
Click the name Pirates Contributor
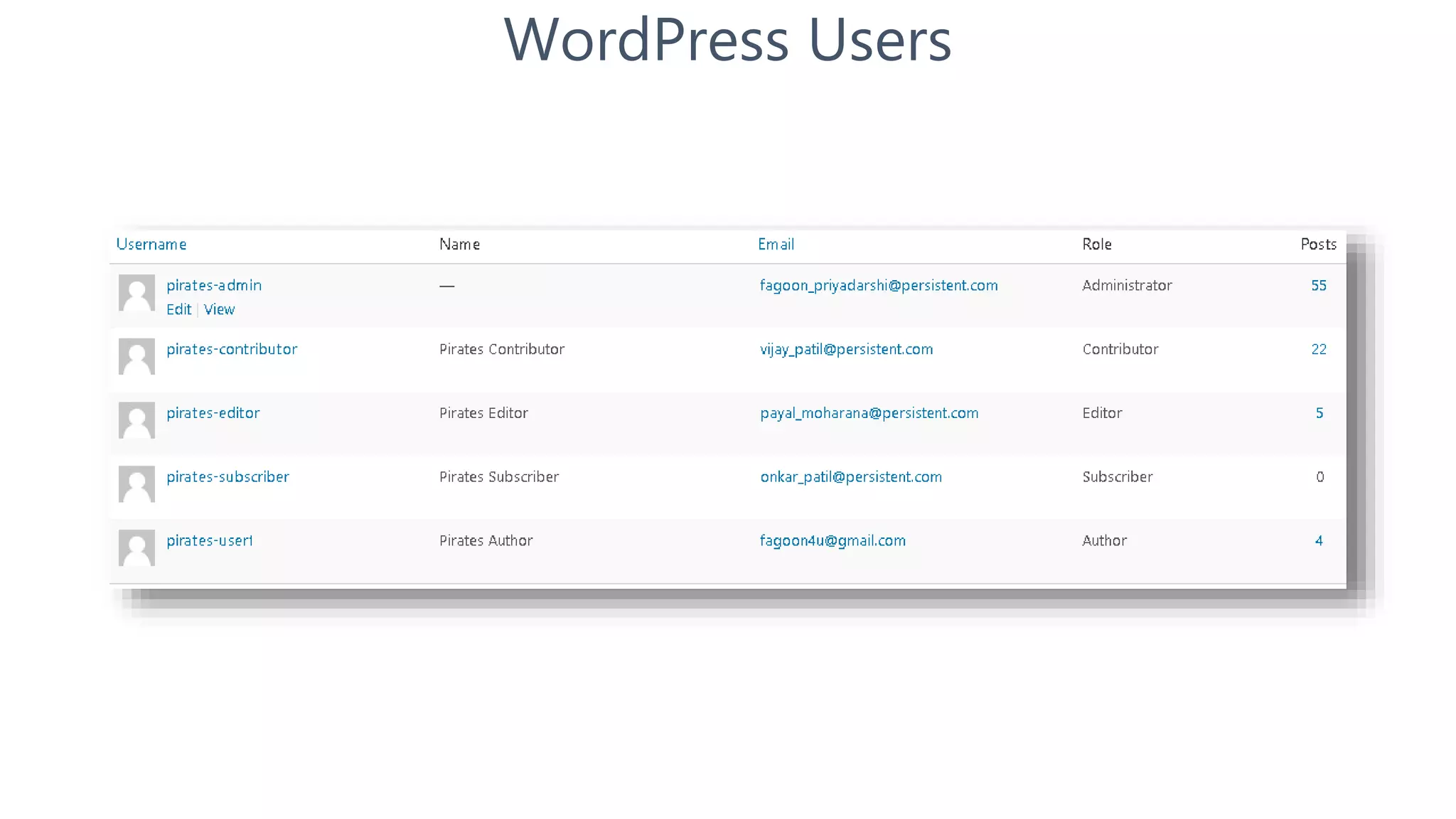(502, 350)
